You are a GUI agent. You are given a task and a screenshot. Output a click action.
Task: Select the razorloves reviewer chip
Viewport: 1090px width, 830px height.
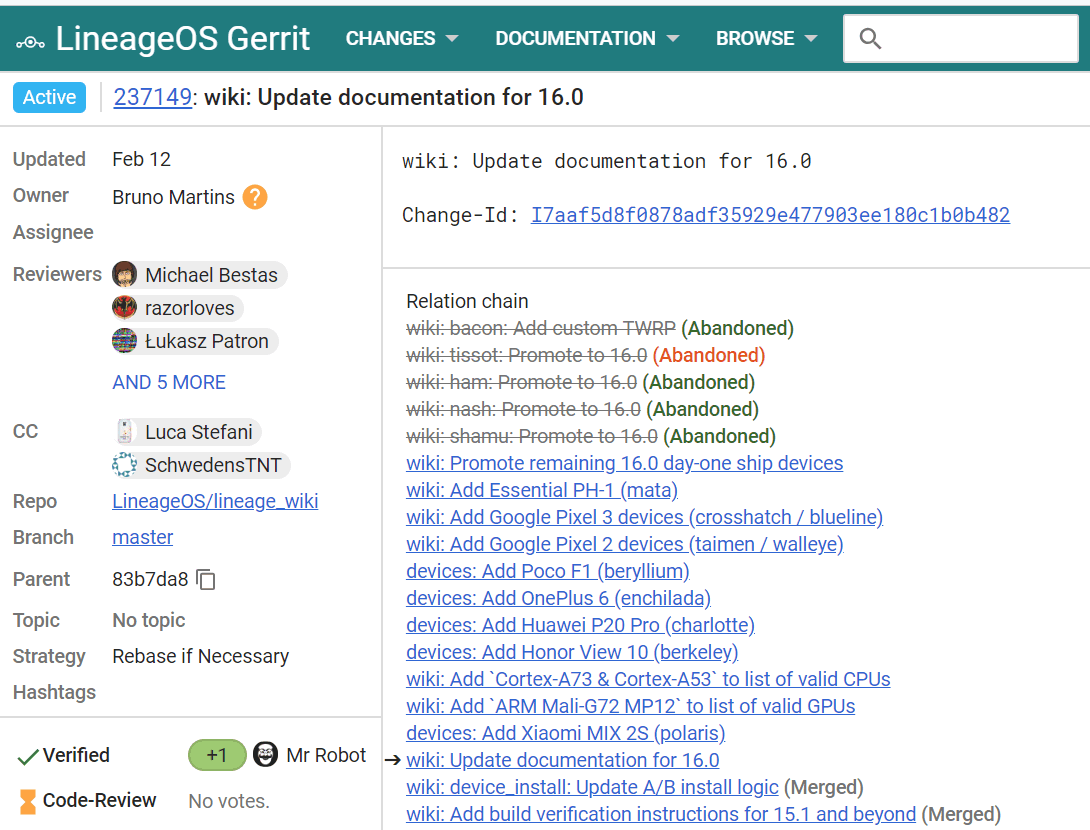pyautogui.click(x=178, y=307)
